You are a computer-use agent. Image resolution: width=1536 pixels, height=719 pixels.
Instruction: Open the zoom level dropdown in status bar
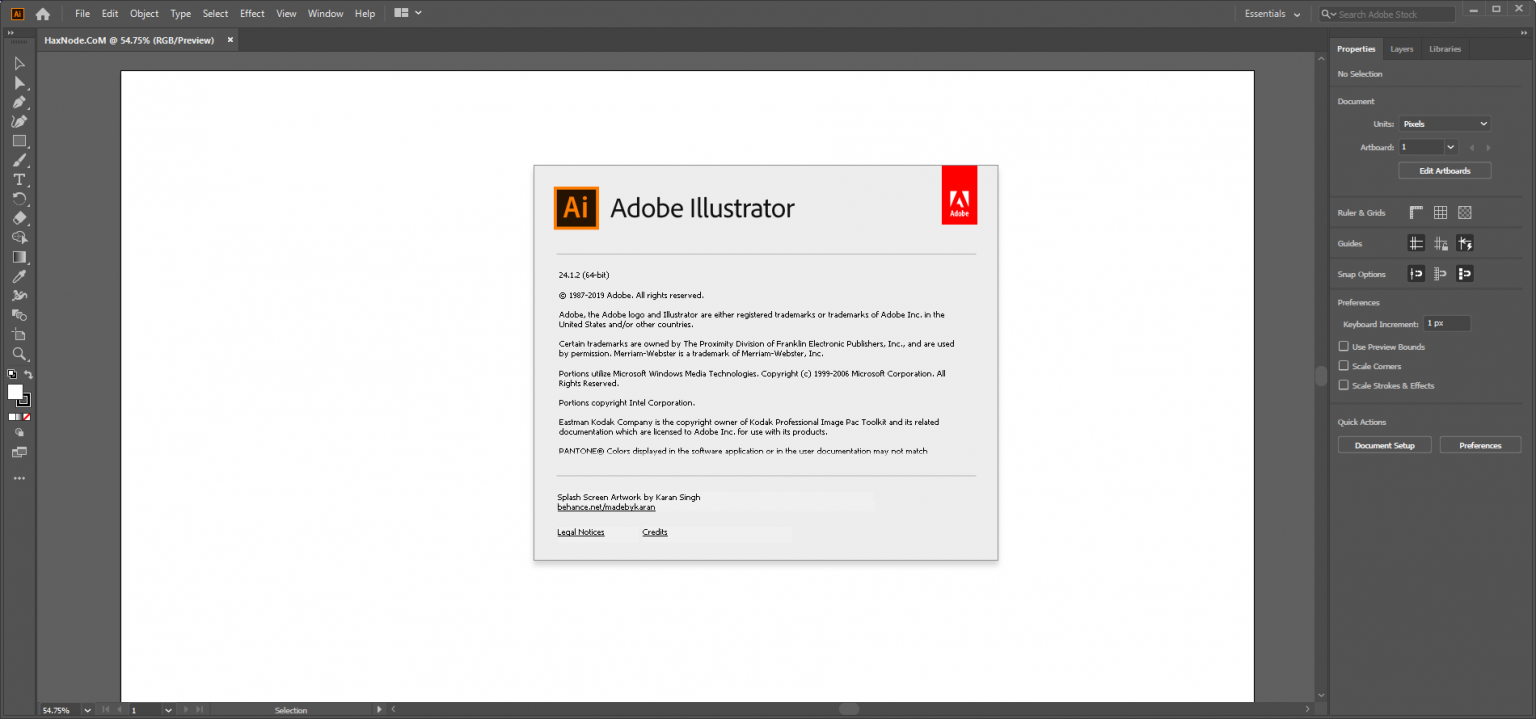coord(86,710)
